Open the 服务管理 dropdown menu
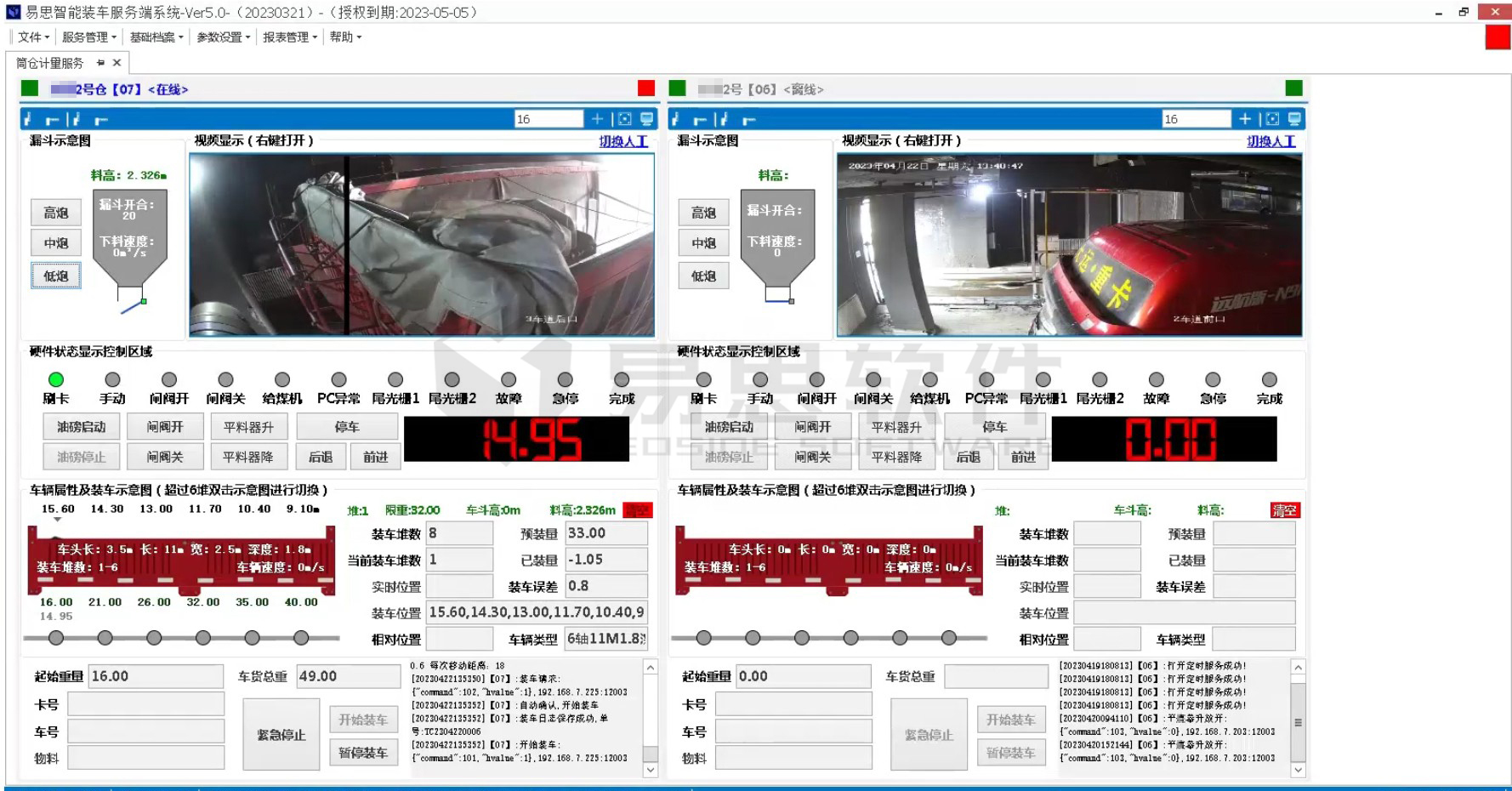1512x791 pixels. 88,37
